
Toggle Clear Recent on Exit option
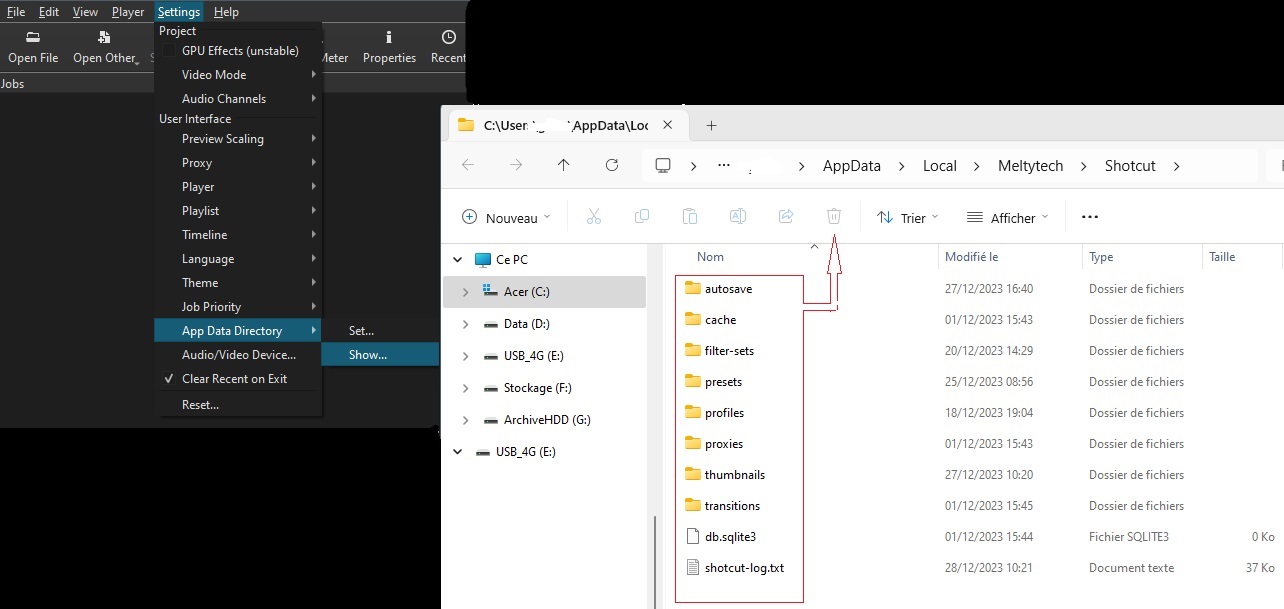[x=234, y=379]
